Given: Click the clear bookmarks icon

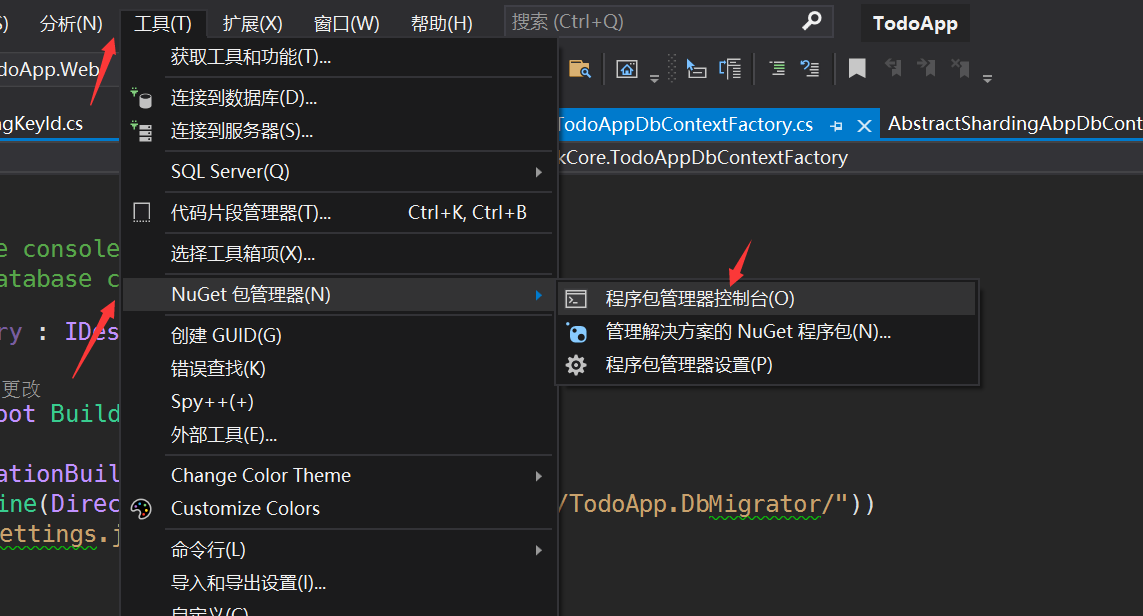Looking at the screenshot, I should [960, 69].
